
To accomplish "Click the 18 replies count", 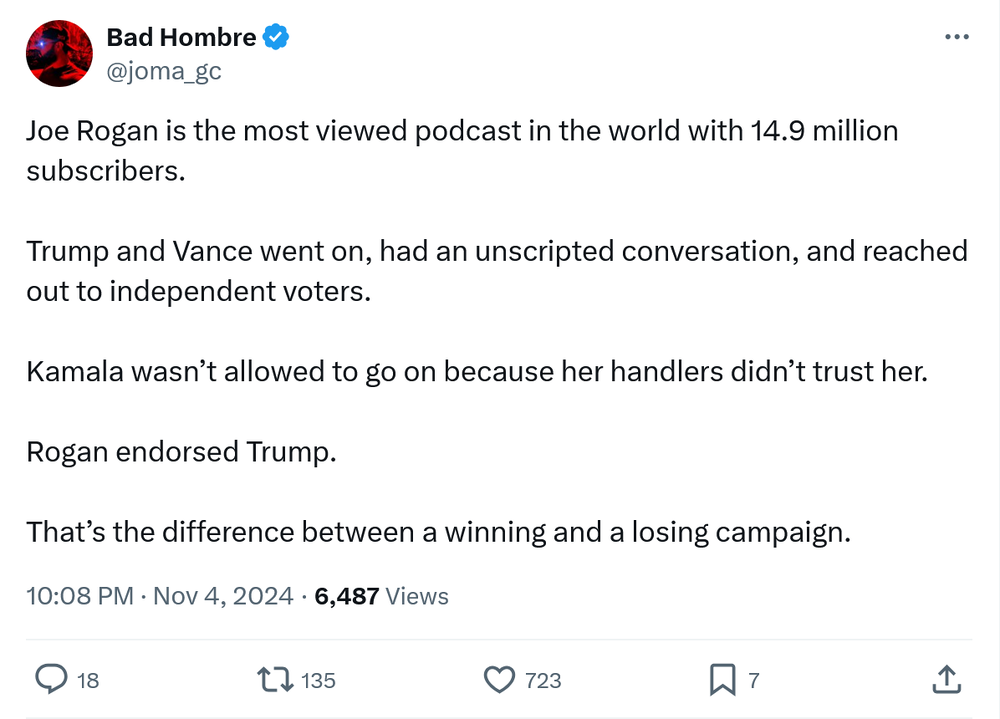I will coord(88,681).
